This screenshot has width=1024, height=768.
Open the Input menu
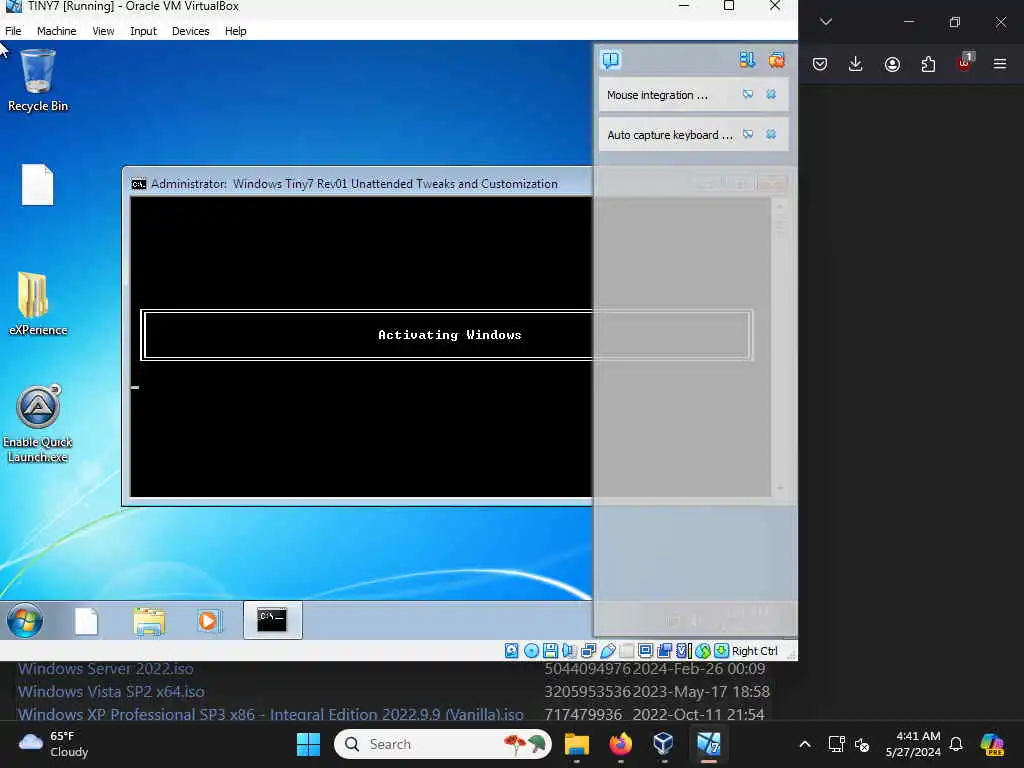[x=143, y=31]
